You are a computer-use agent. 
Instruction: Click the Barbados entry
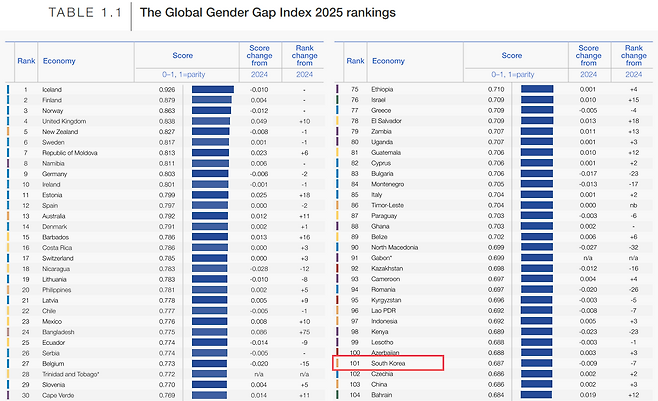[x=55, y=237]
